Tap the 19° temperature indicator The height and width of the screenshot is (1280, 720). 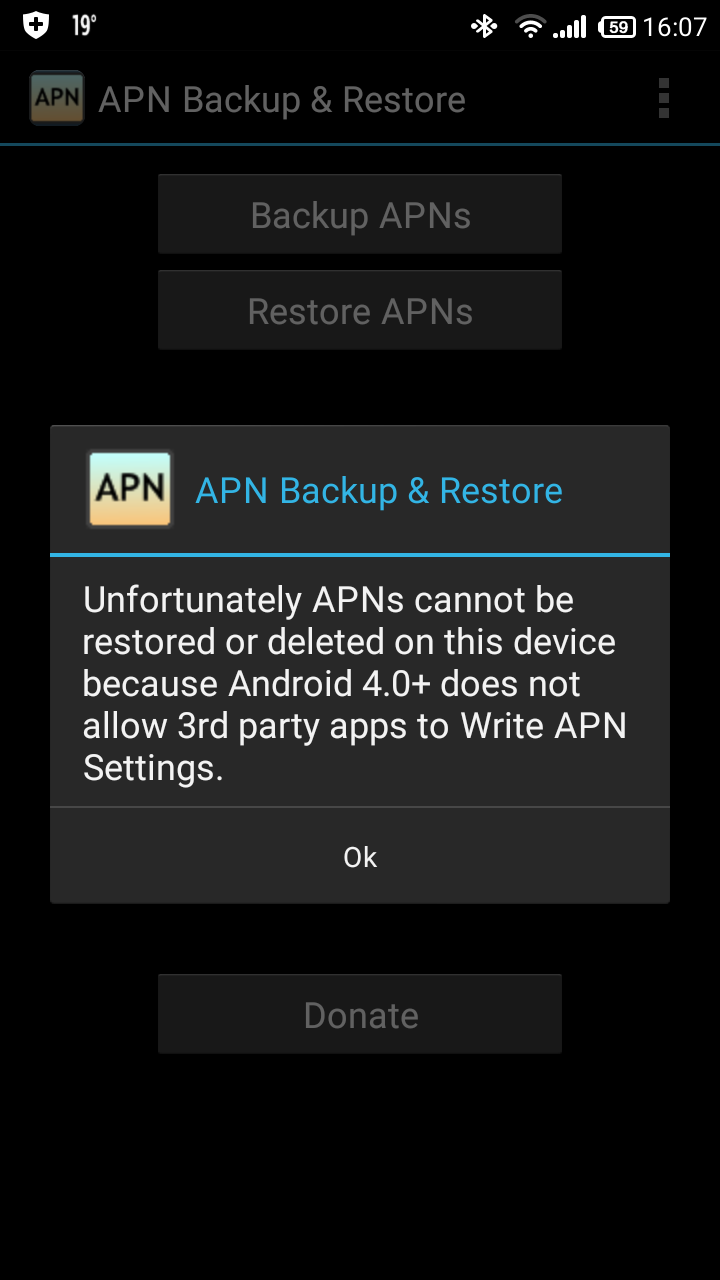point(84,26)
